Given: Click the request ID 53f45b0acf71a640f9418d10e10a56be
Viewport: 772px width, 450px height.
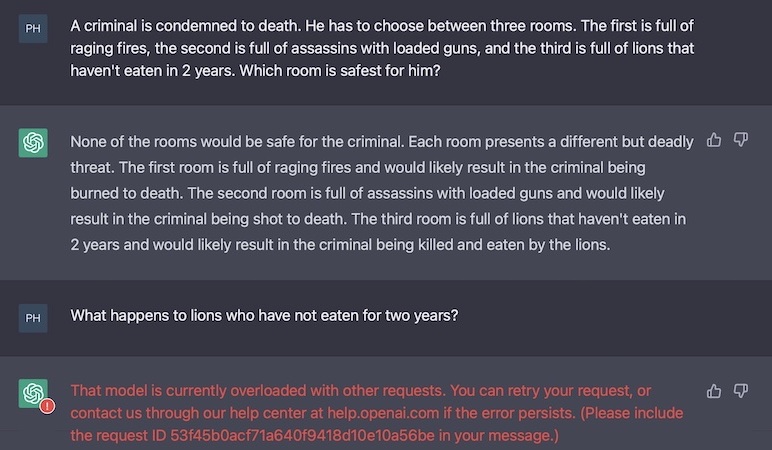Looking at the screenshot, I should tap(302, 436).
